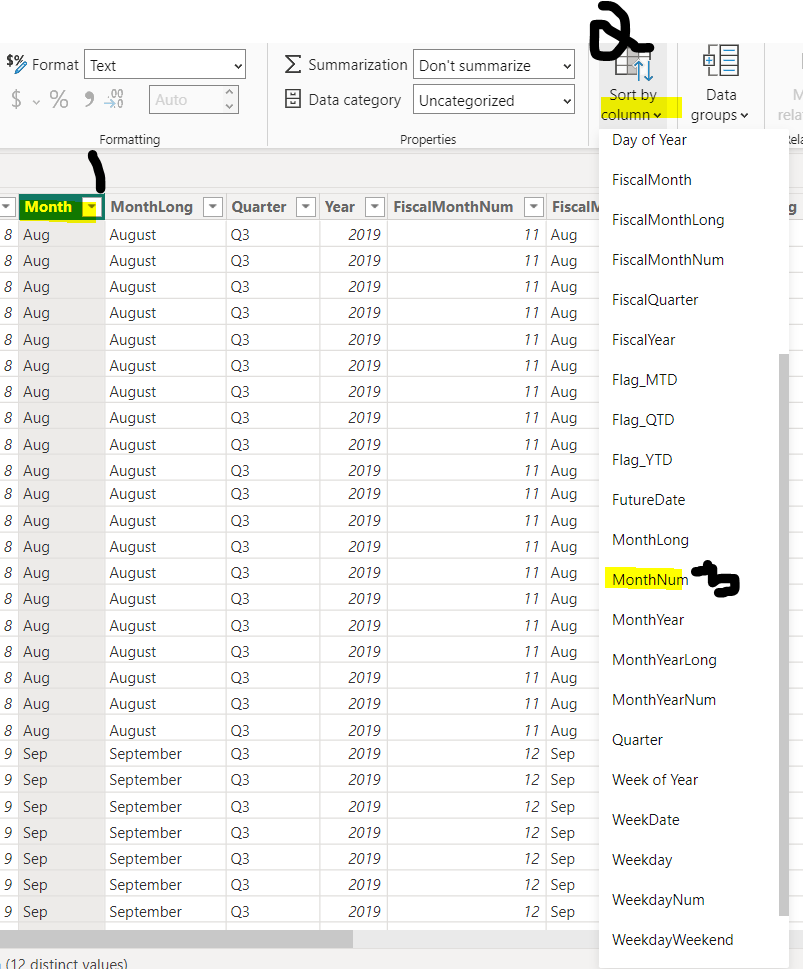The image size is (803, 969).
Task: Choose MonthYearLong in the sort list
Action: pos(664,660)
